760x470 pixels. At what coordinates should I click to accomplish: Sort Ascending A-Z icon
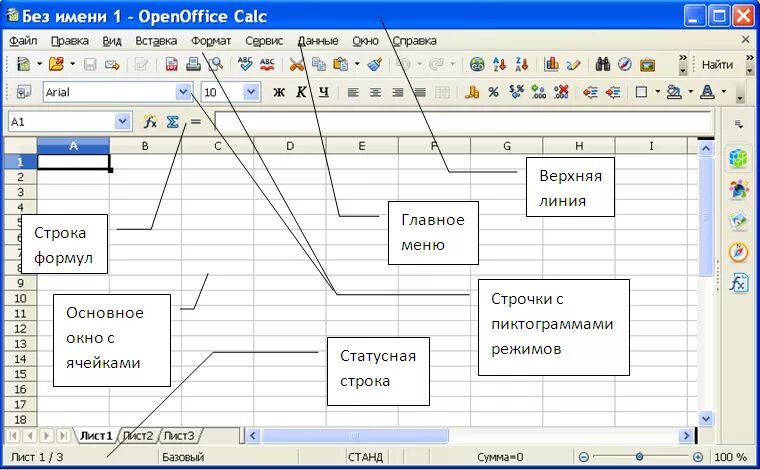coord(499,64)
